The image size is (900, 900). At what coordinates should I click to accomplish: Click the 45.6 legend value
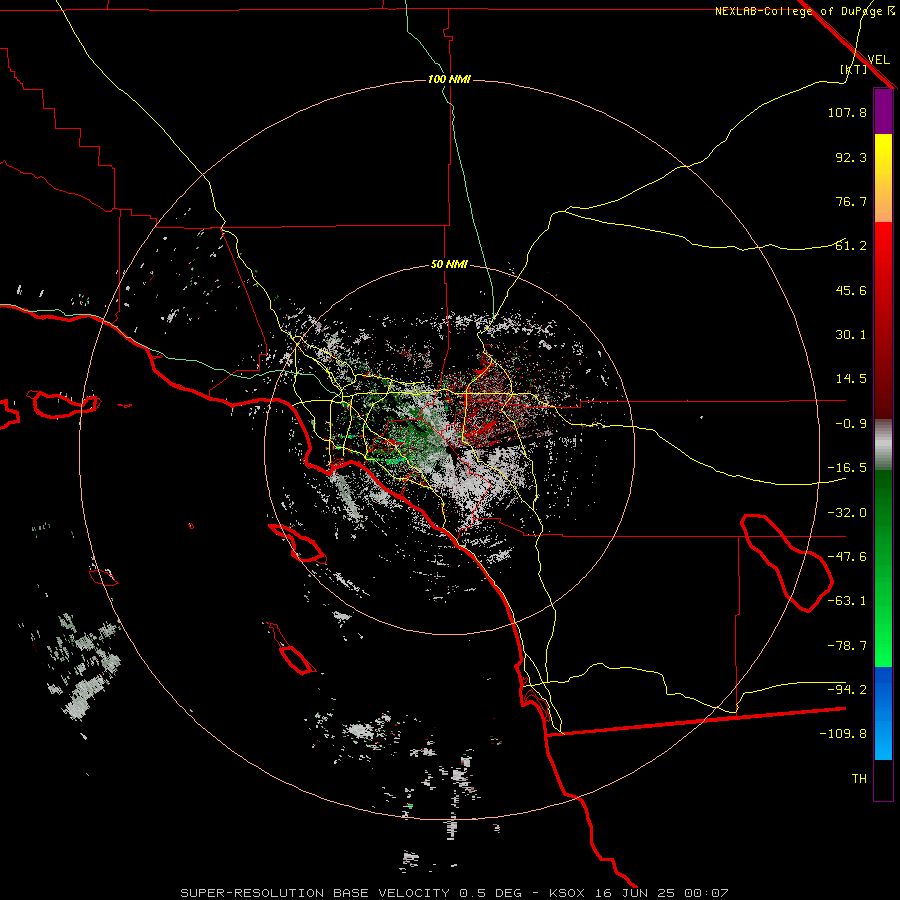click(851, 290)
